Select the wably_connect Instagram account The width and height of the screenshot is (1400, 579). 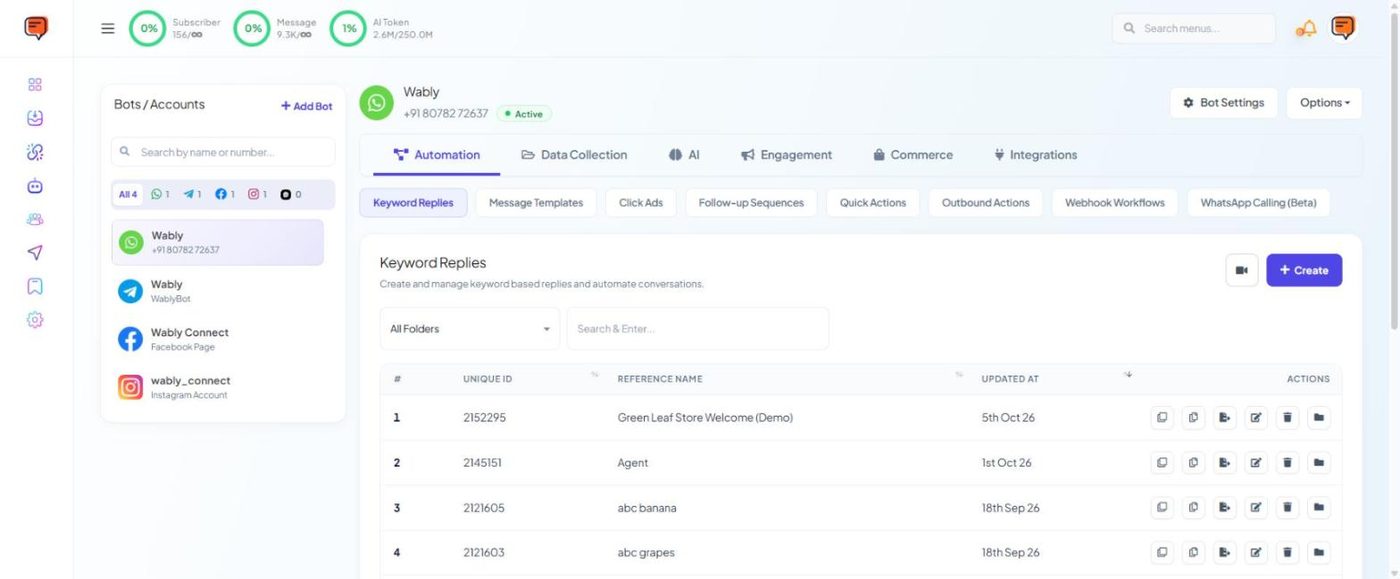pos(217,387)
